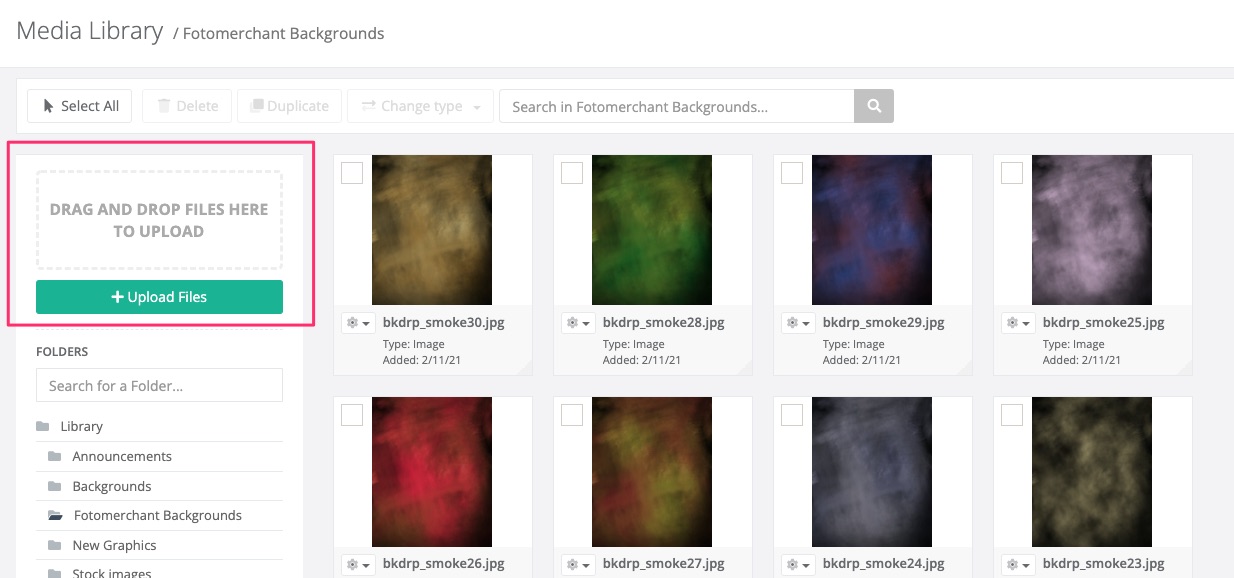The width and height of the screenshot is (1234, 578).
Task: Open gear menu for bkdrp_smoke25.jpg
Action: [1018, 323]
